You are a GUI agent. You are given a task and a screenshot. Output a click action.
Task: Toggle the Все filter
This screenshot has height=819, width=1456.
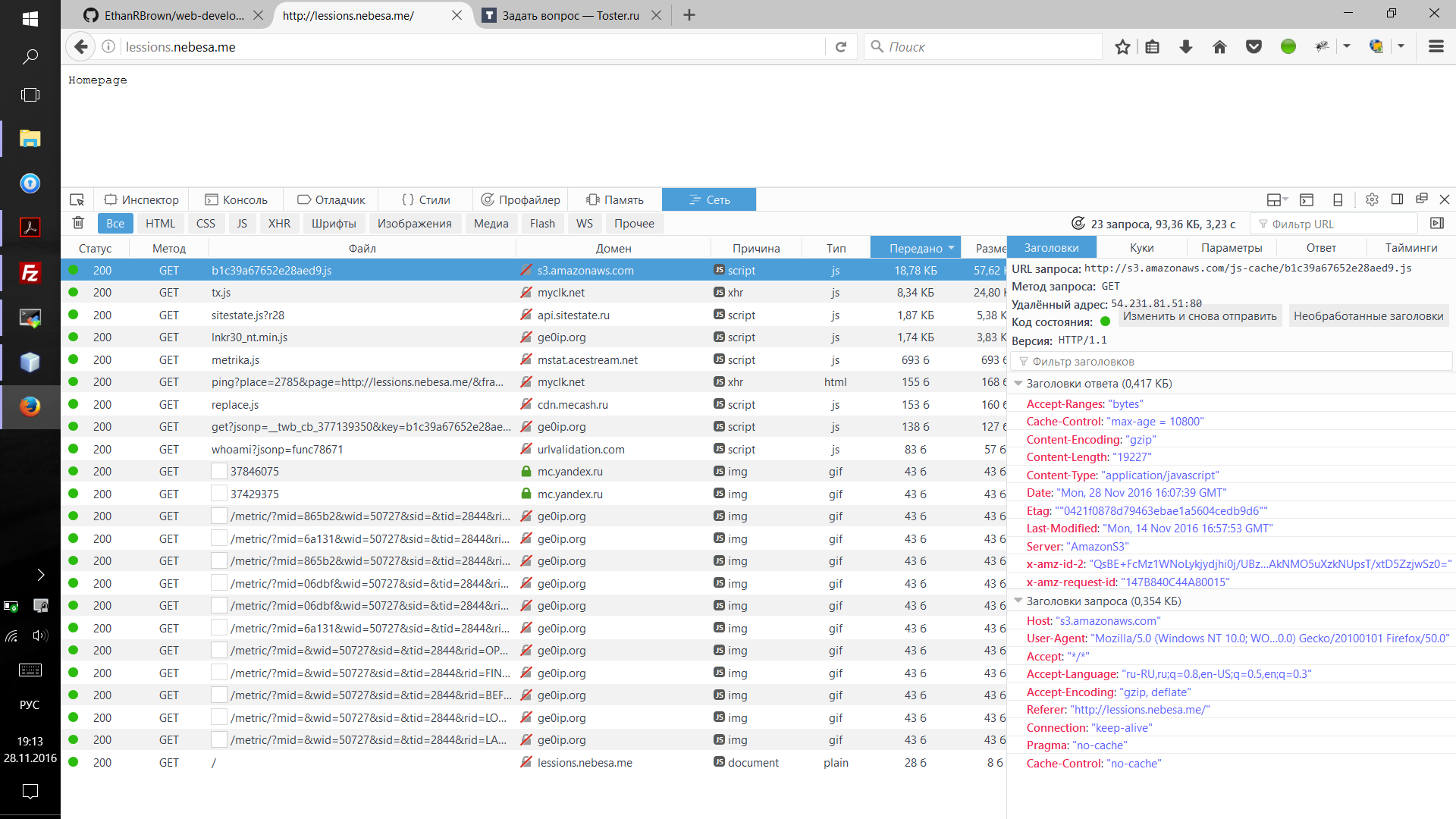115,223
